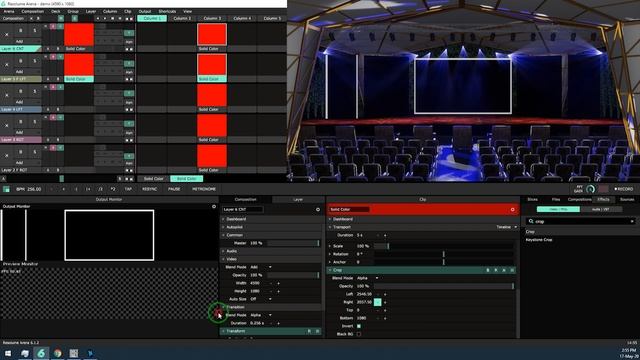Adjust the Crop Opacity slider
Image resolution: width=640 pixels, height=360 pixels.
tap(444, 286)
